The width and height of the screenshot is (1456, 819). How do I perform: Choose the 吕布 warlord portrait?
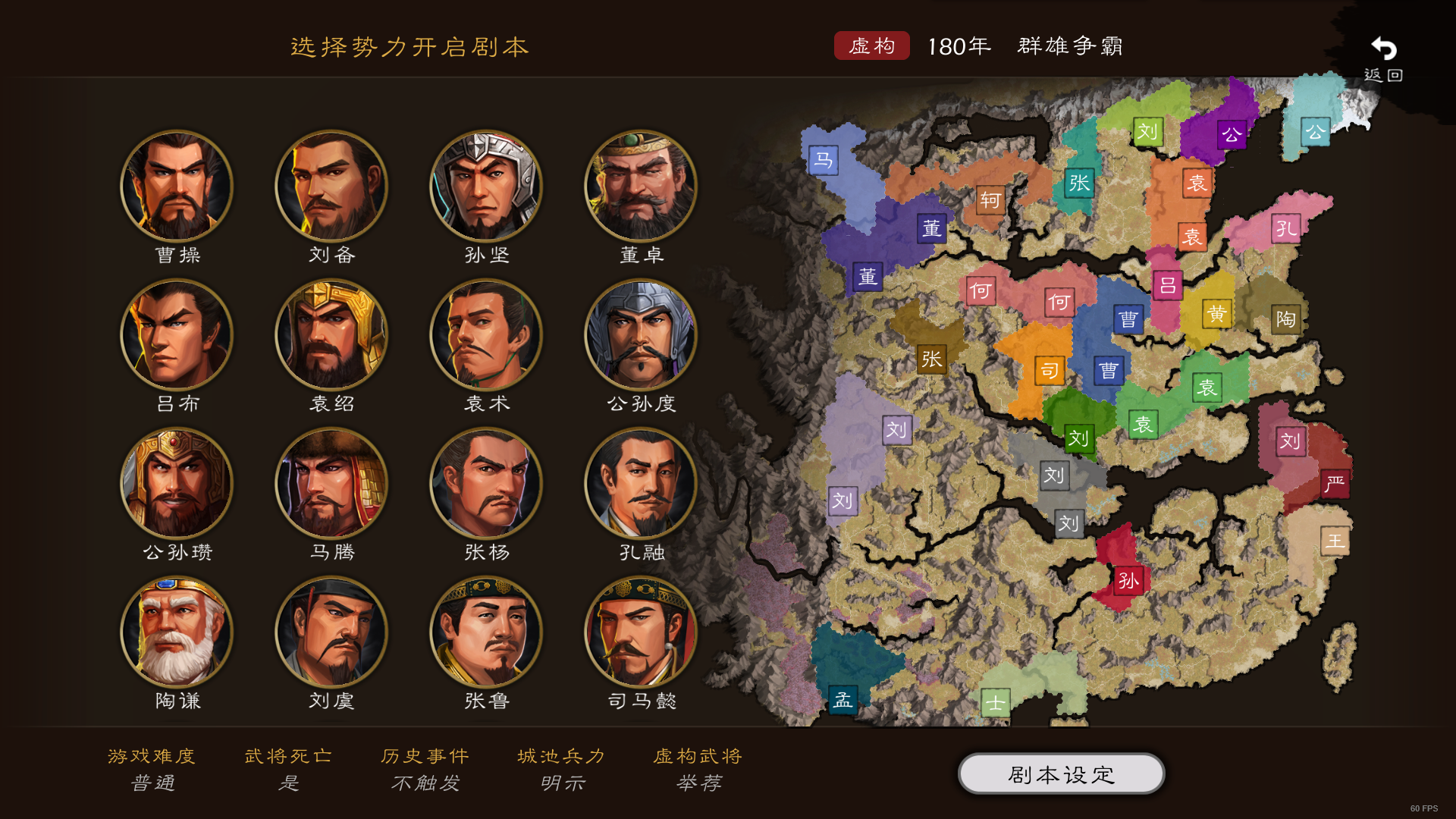pyautogui.click(x=177, y=334)
